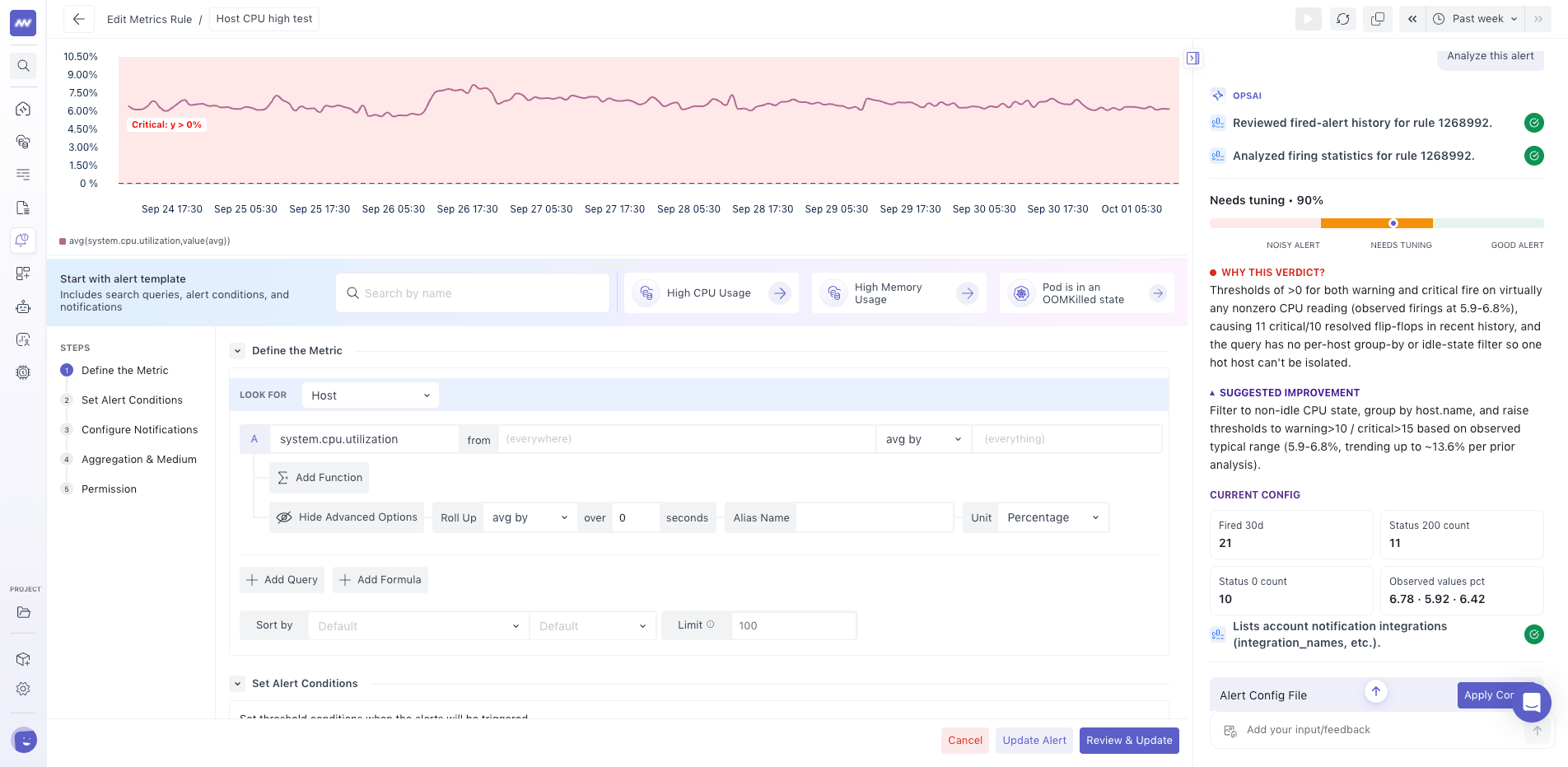Open the High Memory Usage template arrow
This screenshot has width=1568, height=767.
pos(967,293)
